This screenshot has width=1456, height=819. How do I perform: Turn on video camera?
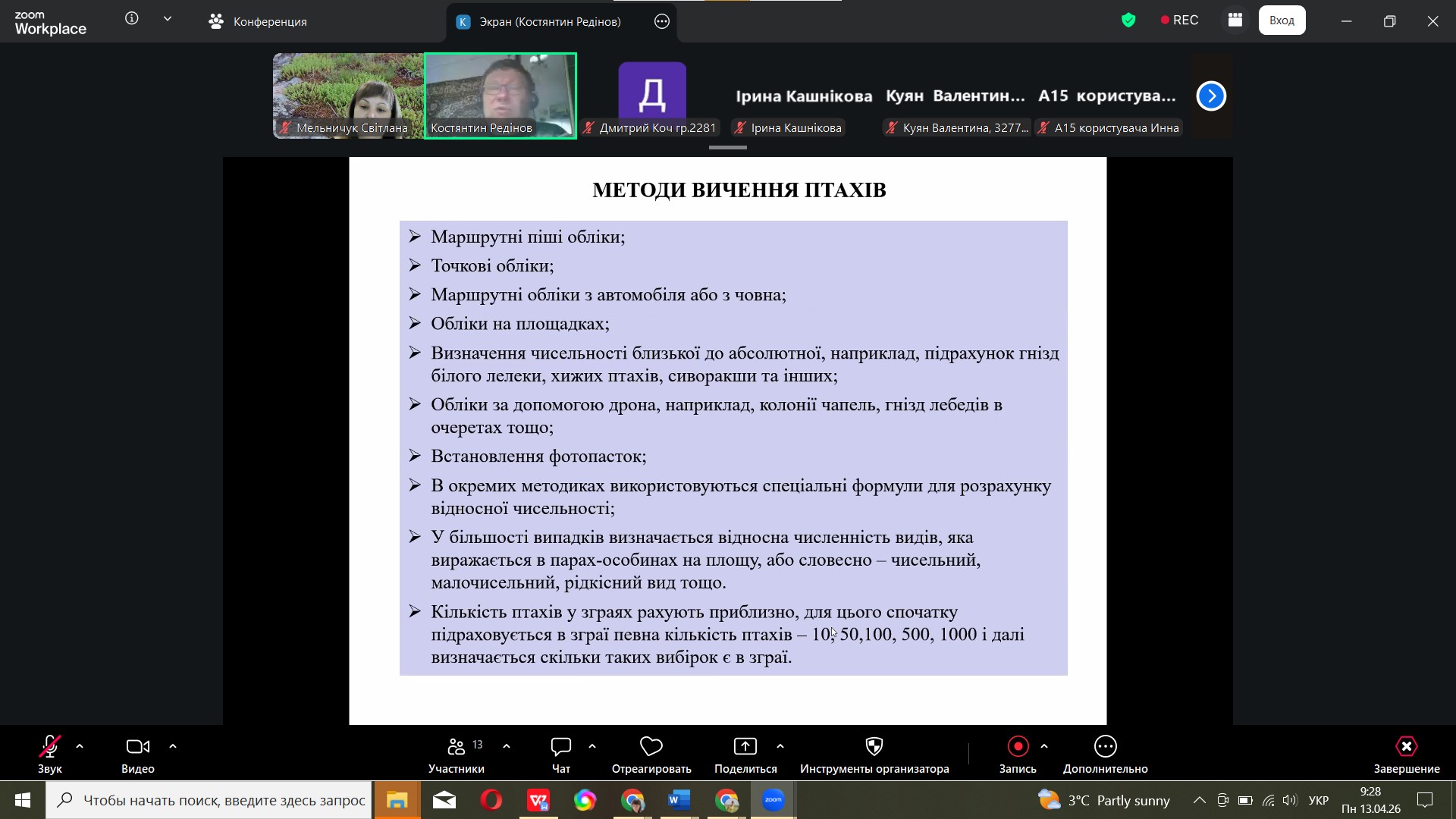(137, 747)
